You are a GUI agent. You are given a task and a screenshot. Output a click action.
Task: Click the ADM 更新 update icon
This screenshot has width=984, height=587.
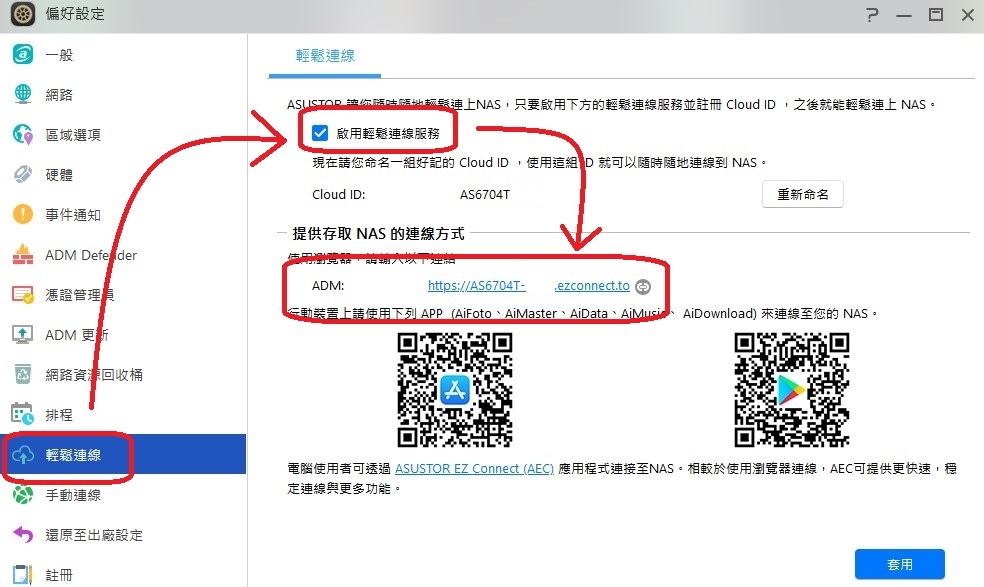point(23,335)
